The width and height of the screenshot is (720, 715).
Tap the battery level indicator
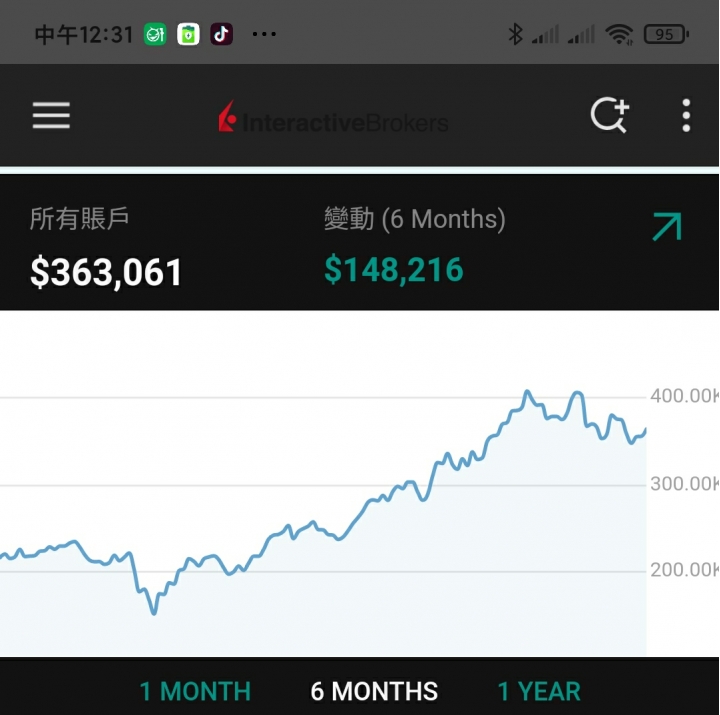point(666,35)
